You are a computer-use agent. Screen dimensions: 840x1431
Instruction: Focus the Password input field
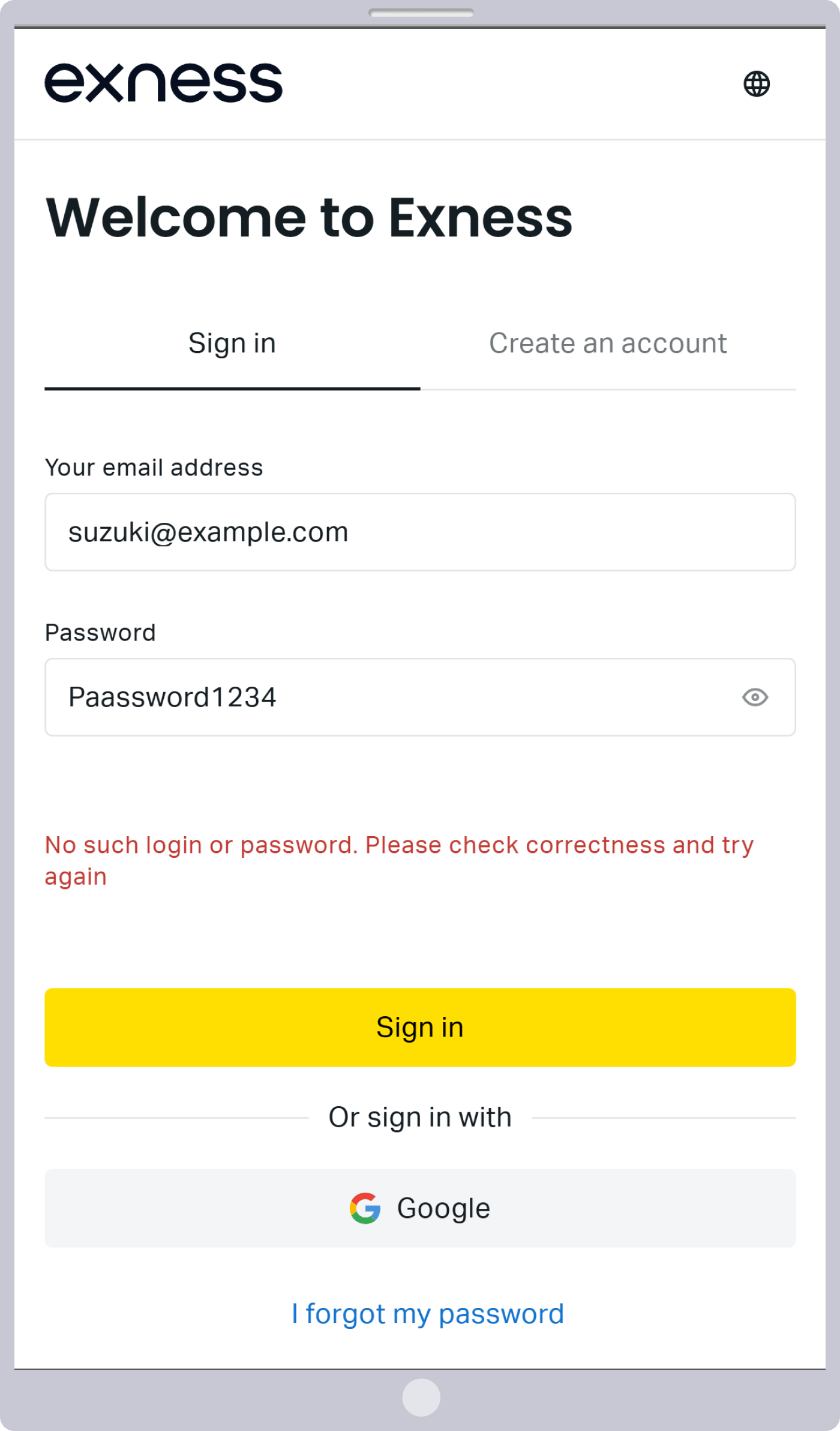(x=420, y=697)
